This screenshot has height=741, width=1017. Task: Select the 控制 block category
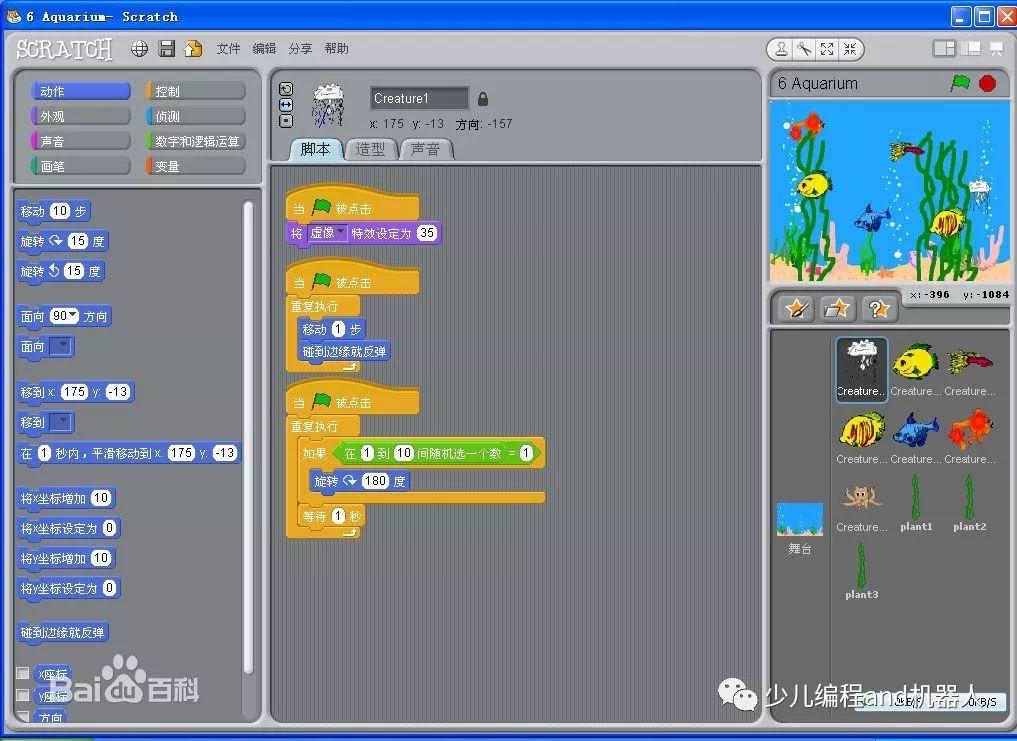click(x=195, y=91)
